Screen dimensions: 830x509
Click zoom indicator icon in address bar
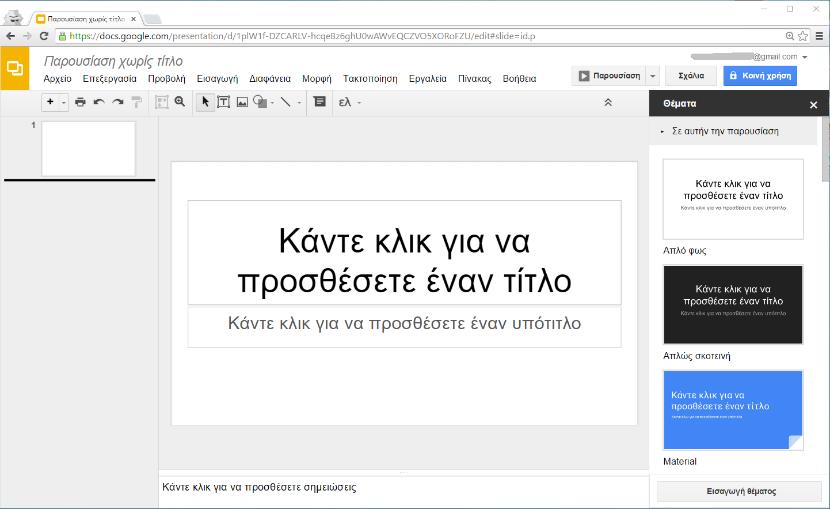[x=790, y=36]
